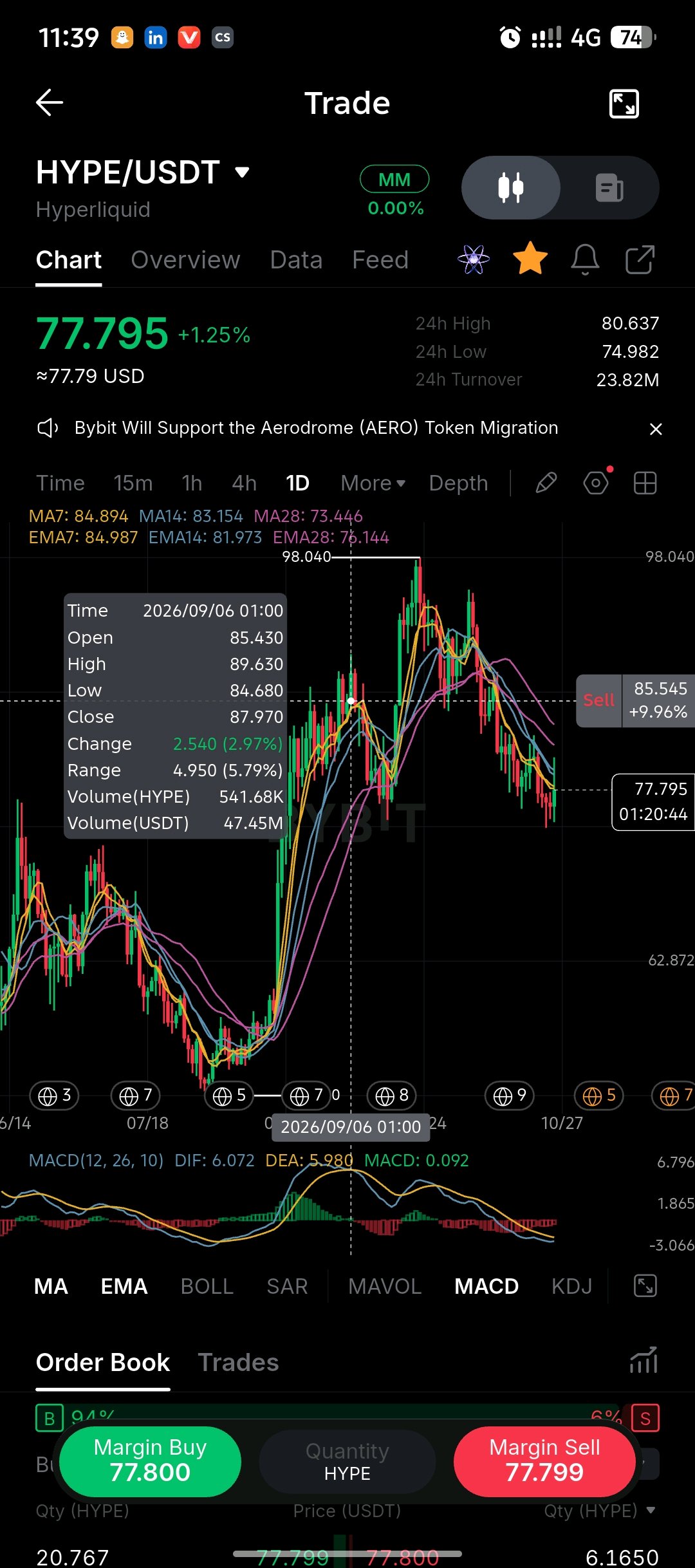Tap the atom AI analysis icon

[x=474, y=259]
